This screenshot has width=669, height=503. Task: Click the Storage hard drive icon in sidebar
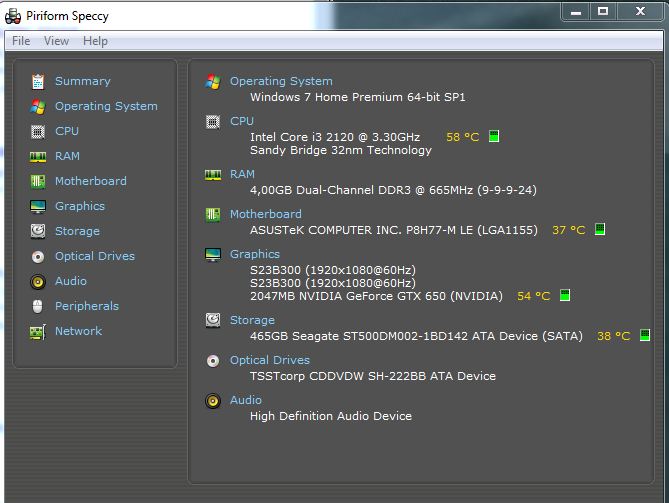coord(38,231)
